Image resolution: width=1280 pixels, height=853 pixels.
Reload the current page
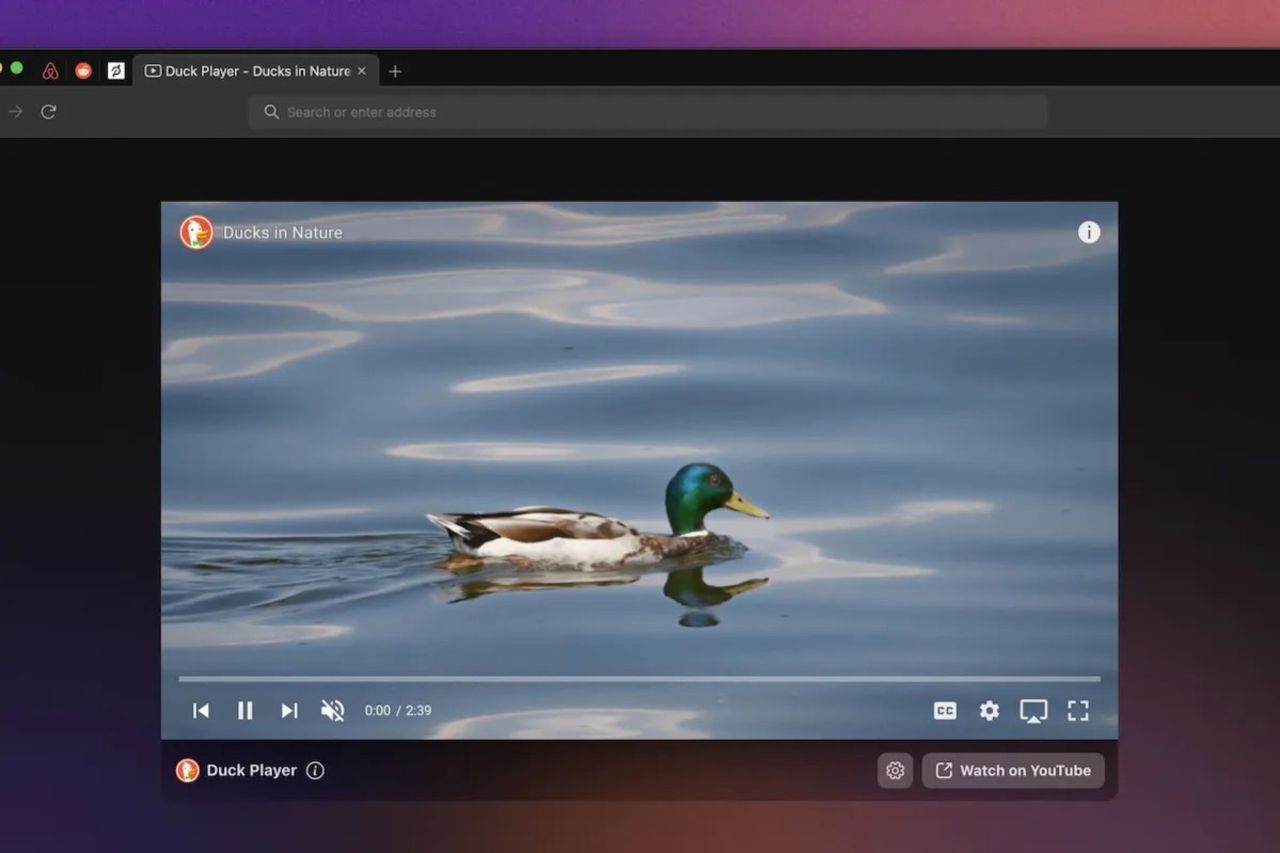(49, 111)
